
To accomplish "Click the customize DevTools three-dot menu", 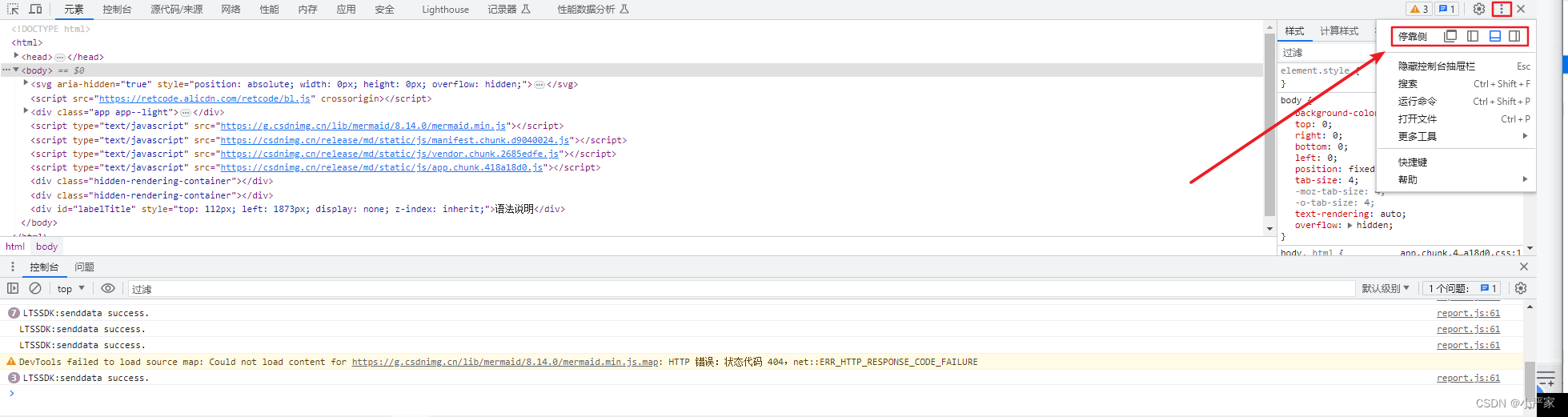I will click(x=1502, y=9).
